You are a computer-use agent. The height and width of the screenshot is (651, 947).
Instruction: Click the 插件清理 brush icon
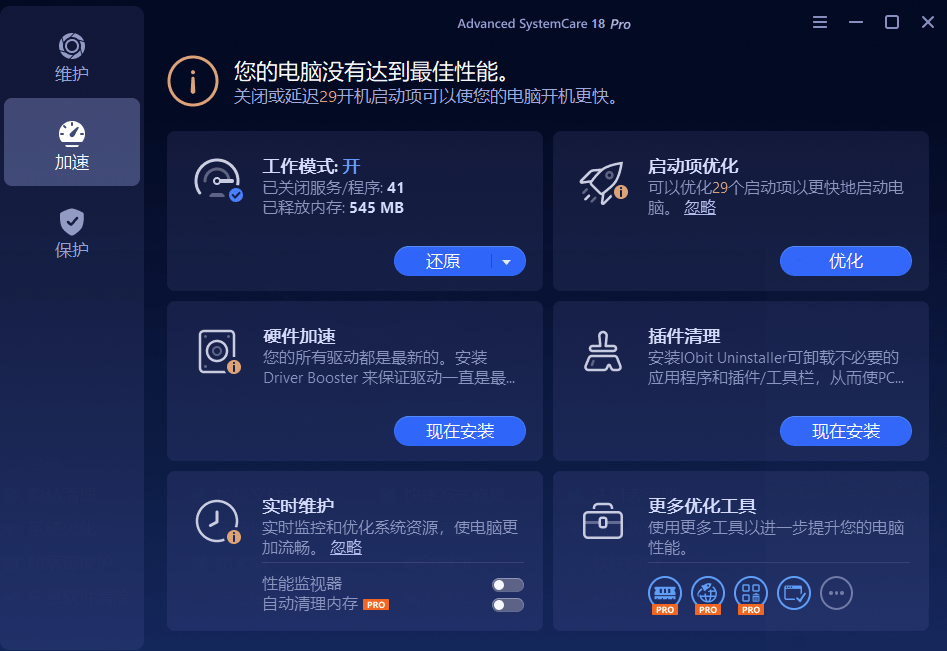point(601,350)
